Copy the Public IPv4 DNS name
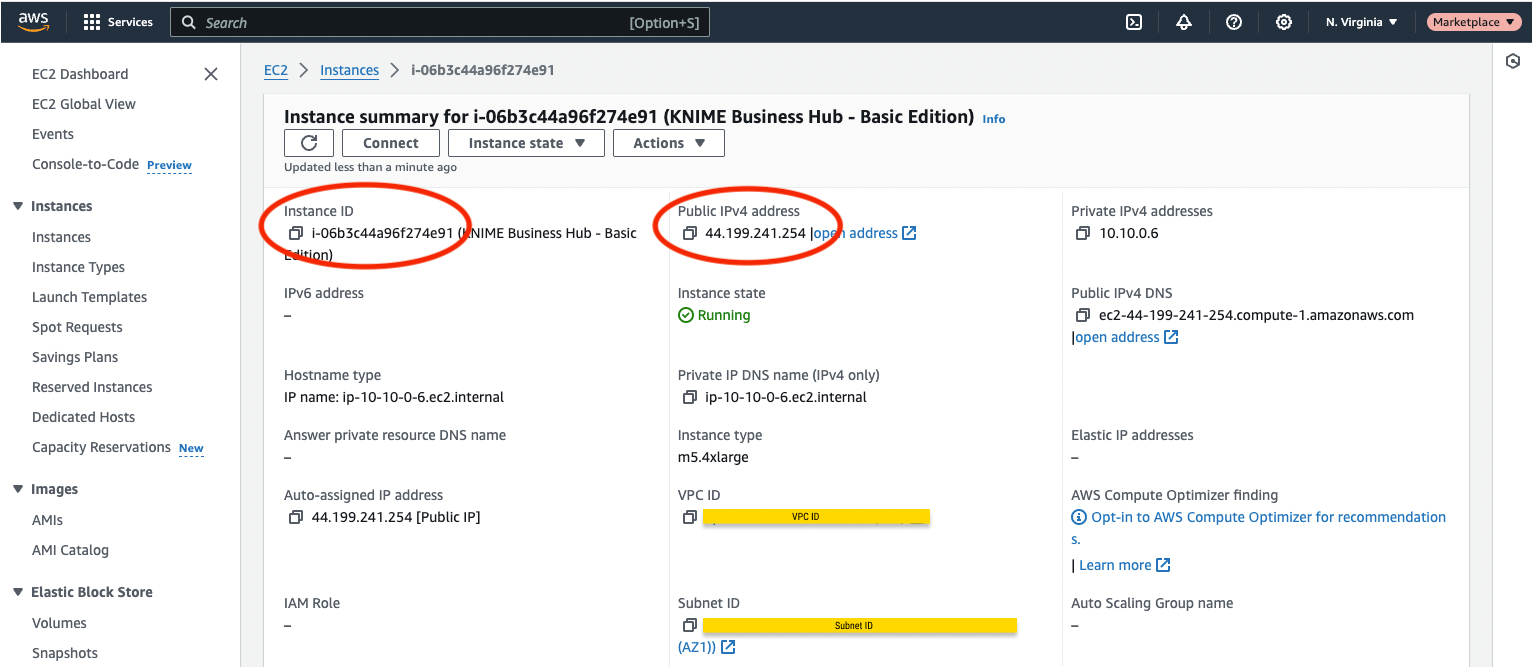Viewport: 1532px width, 667px height. (1083, 315)
